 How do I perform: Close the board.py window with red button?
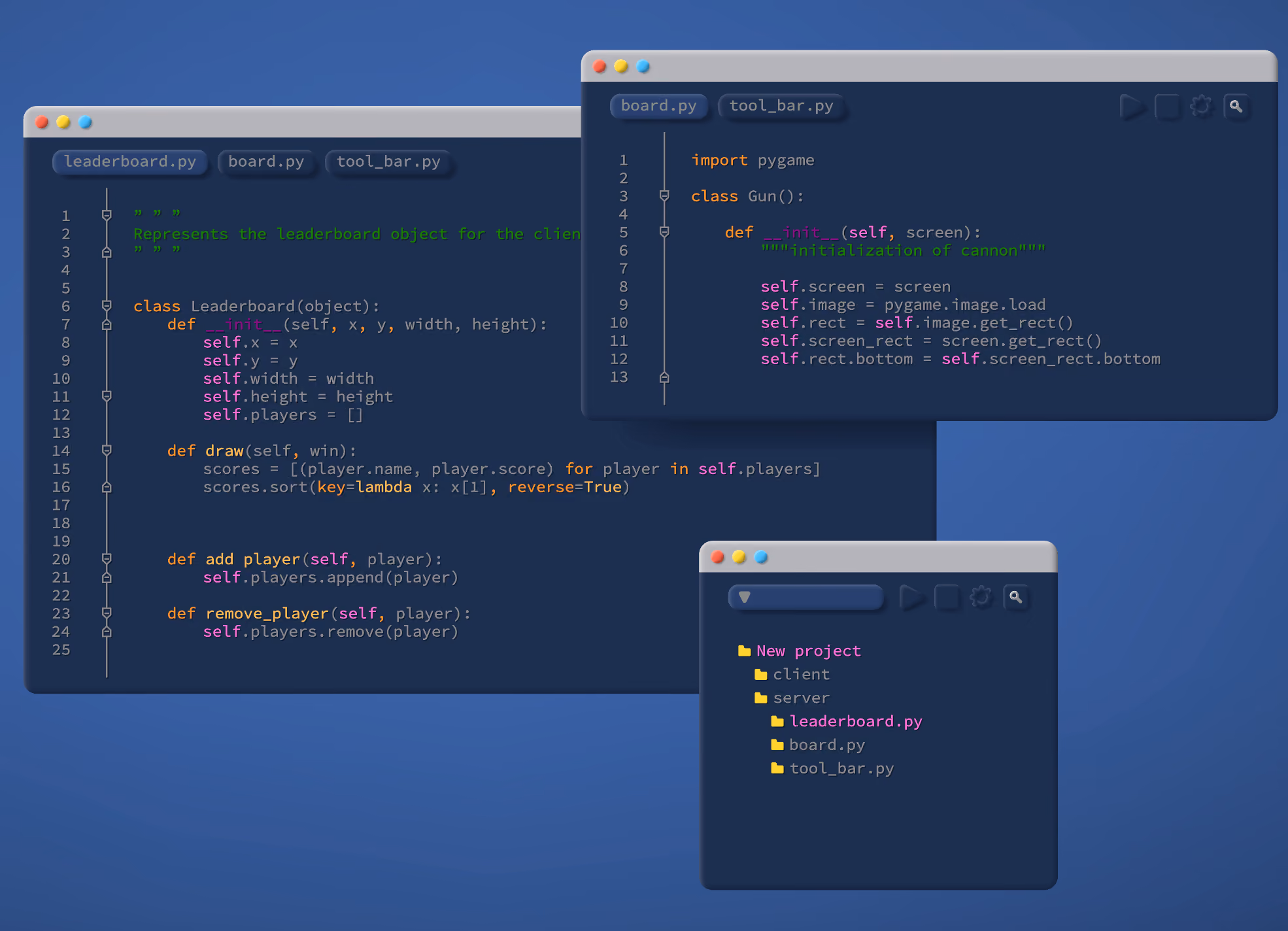coord(600,66)
